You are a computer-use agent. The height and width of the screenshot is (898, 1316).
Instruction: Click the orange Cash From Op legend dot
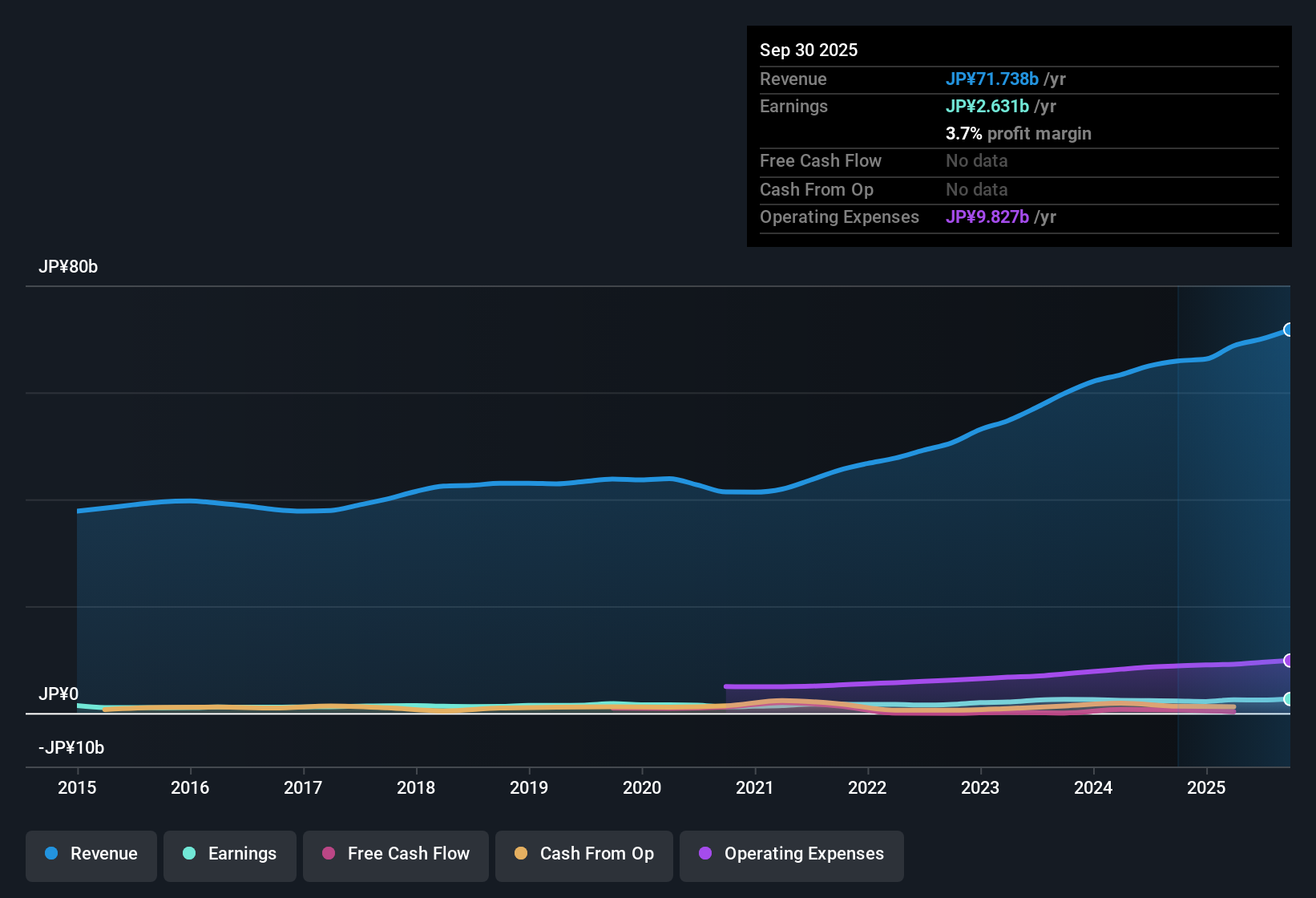click(521, 854)
